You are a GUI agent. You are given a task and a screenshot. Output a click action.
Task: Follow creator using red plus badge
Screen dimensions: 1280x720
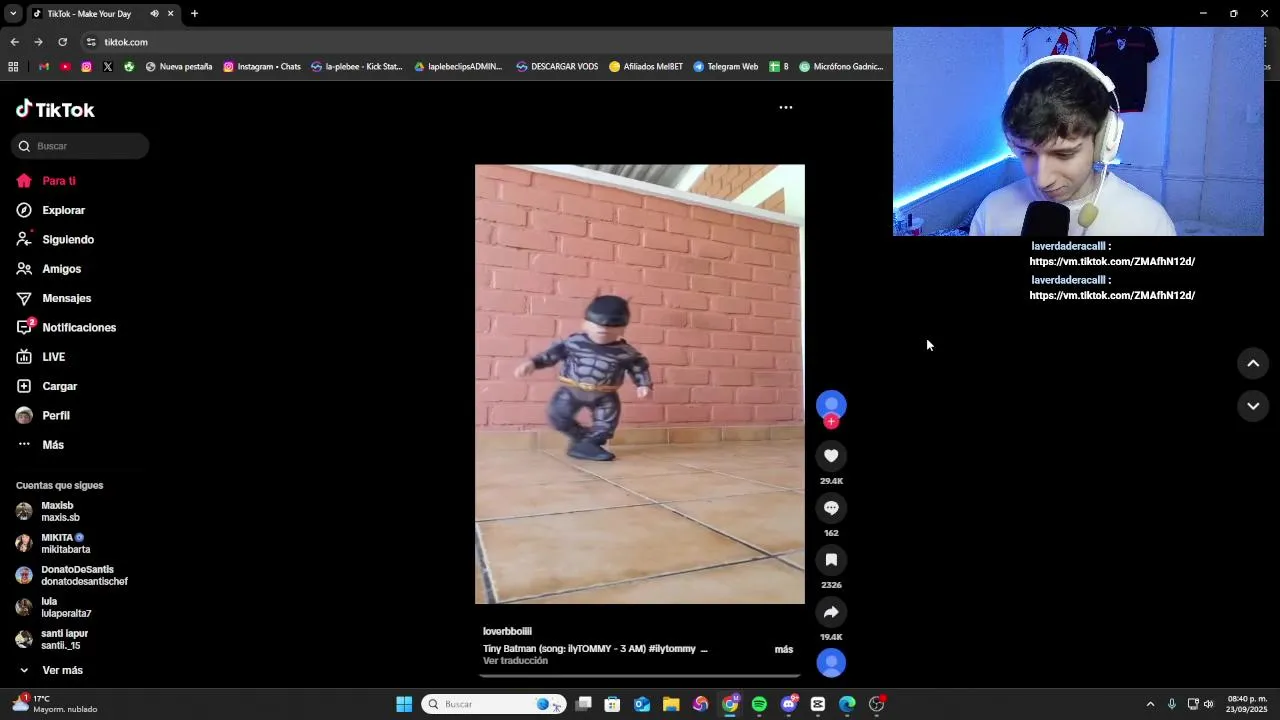831,422
